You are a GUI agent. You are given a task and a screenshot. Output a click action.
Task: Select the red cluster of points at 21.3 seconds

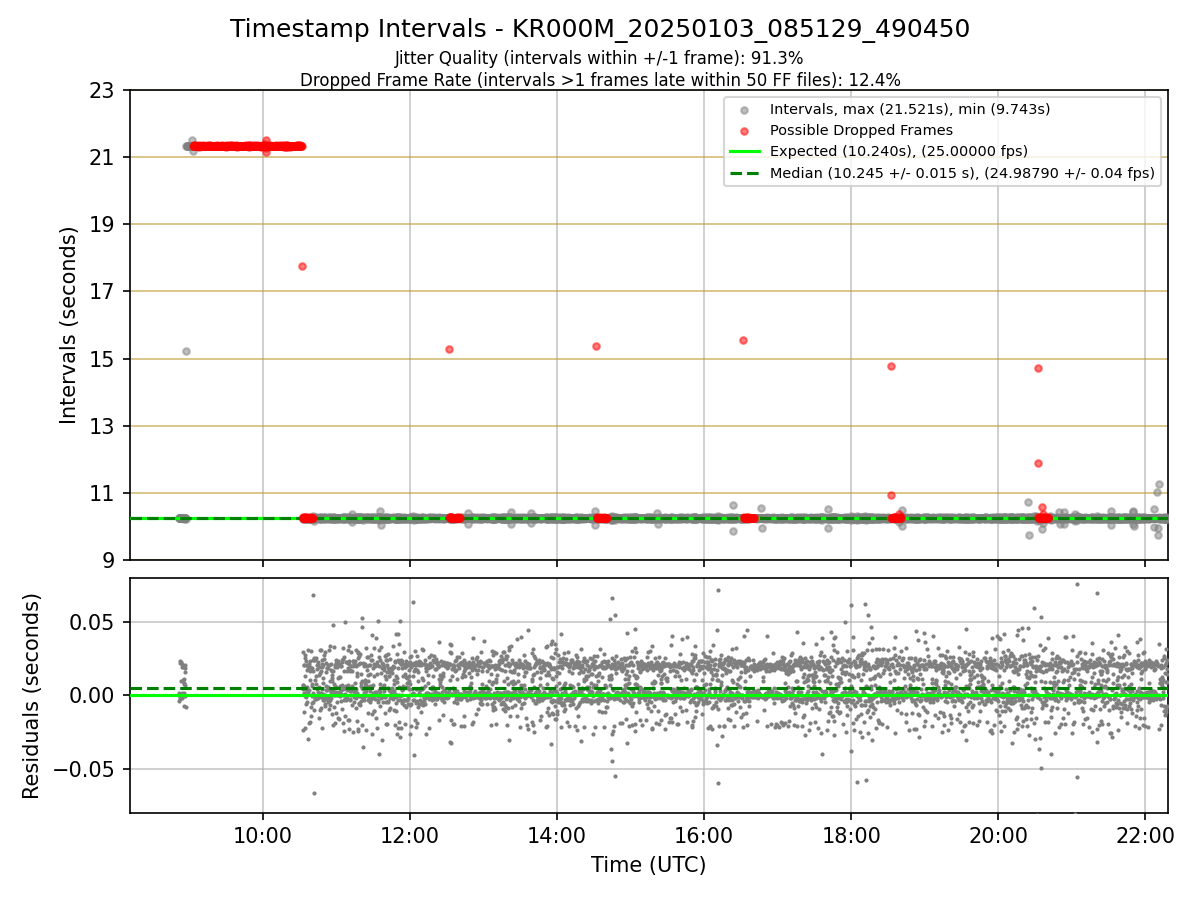[246, 146]
